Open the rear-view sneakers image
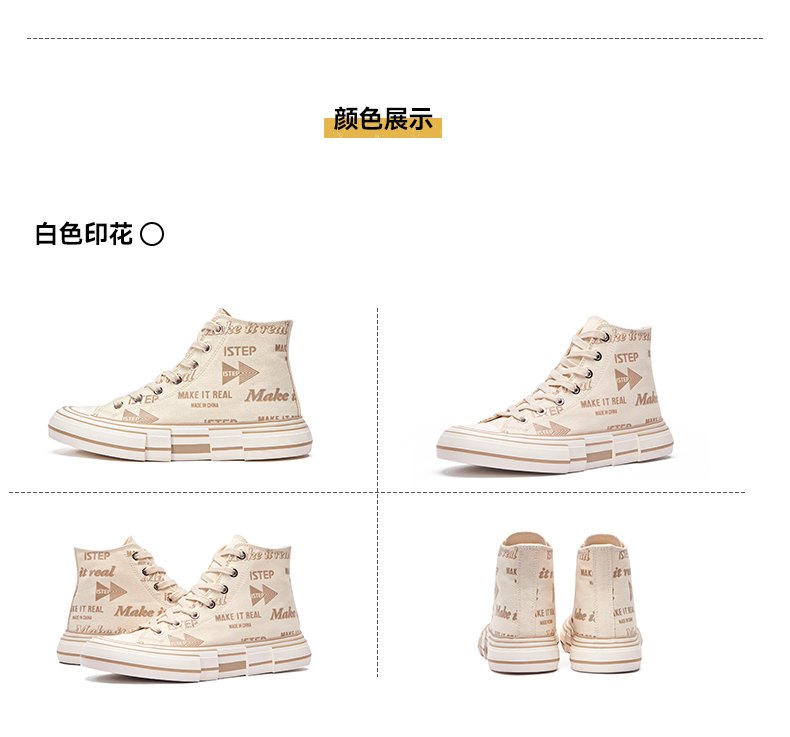 pyautogui.click(x=560, y=602)
